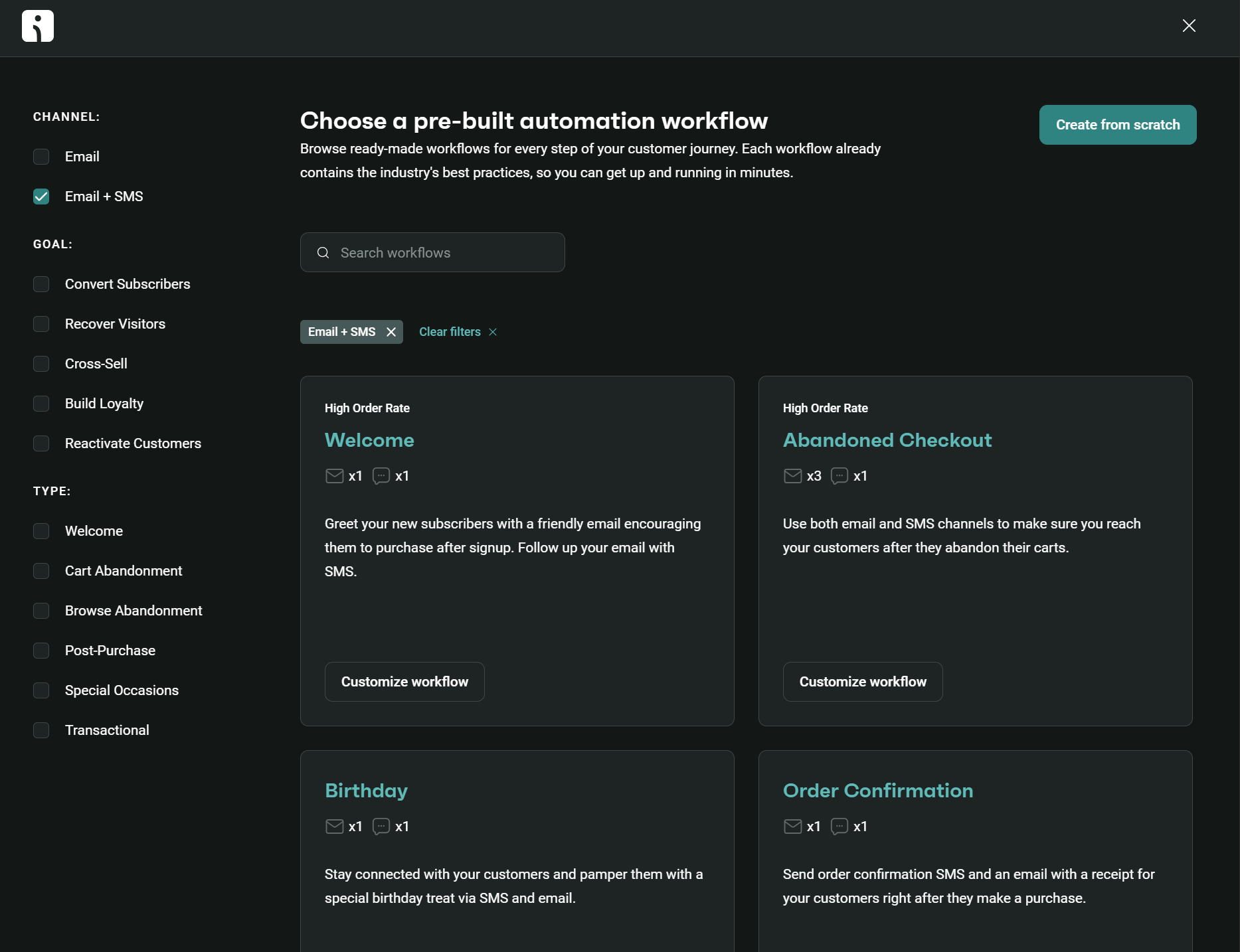Screen dimensions: 1240x952
Task: Click the envelope icon on Birthday card
Action: tap(335, 827)
